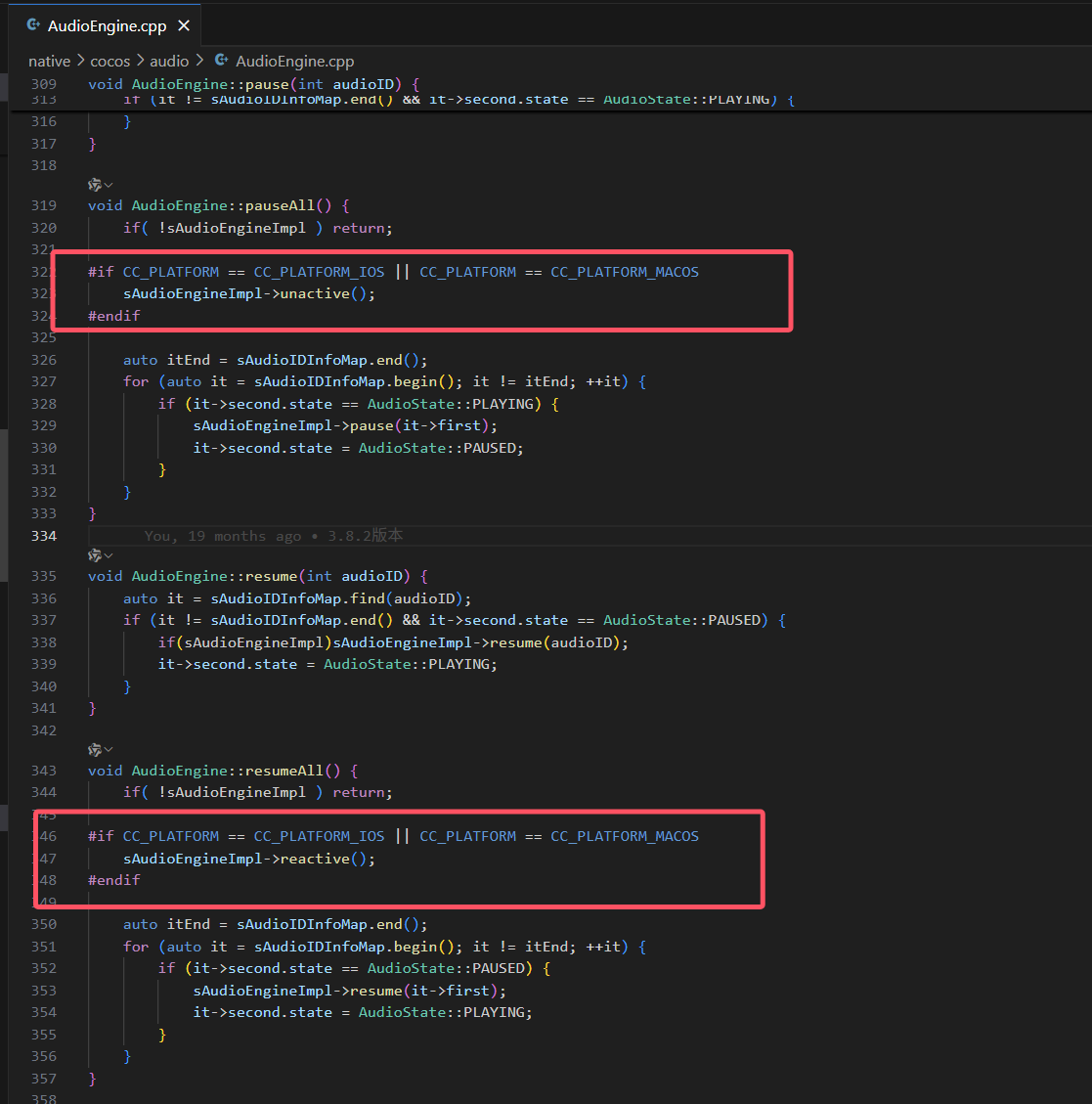Open the 'audio' breadcrumb folder
This screenshot has width=1092, height=1104.
click(169, 62)
